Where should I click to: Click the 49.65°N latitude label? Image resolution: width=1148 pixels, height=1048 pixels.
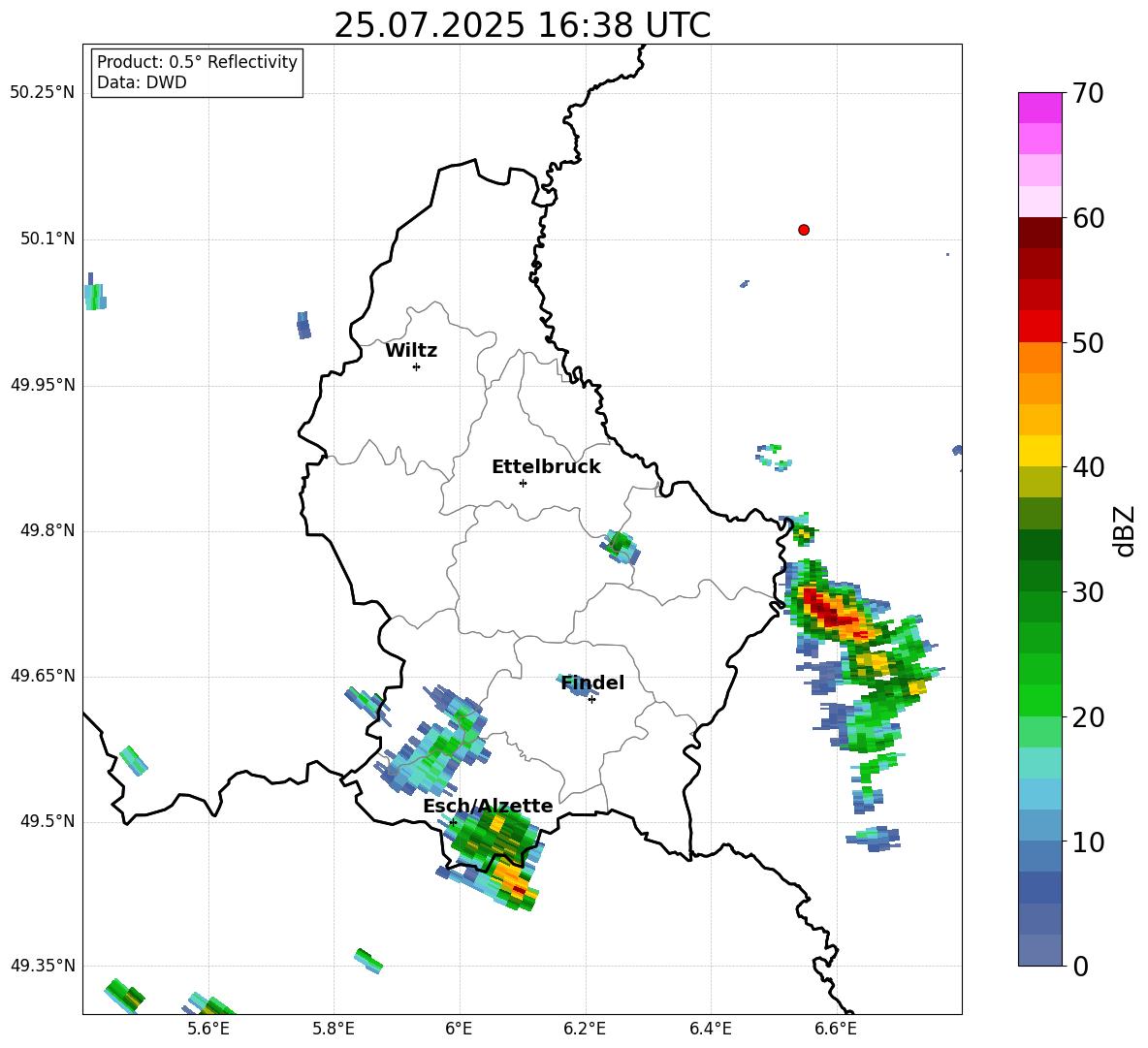43,676
